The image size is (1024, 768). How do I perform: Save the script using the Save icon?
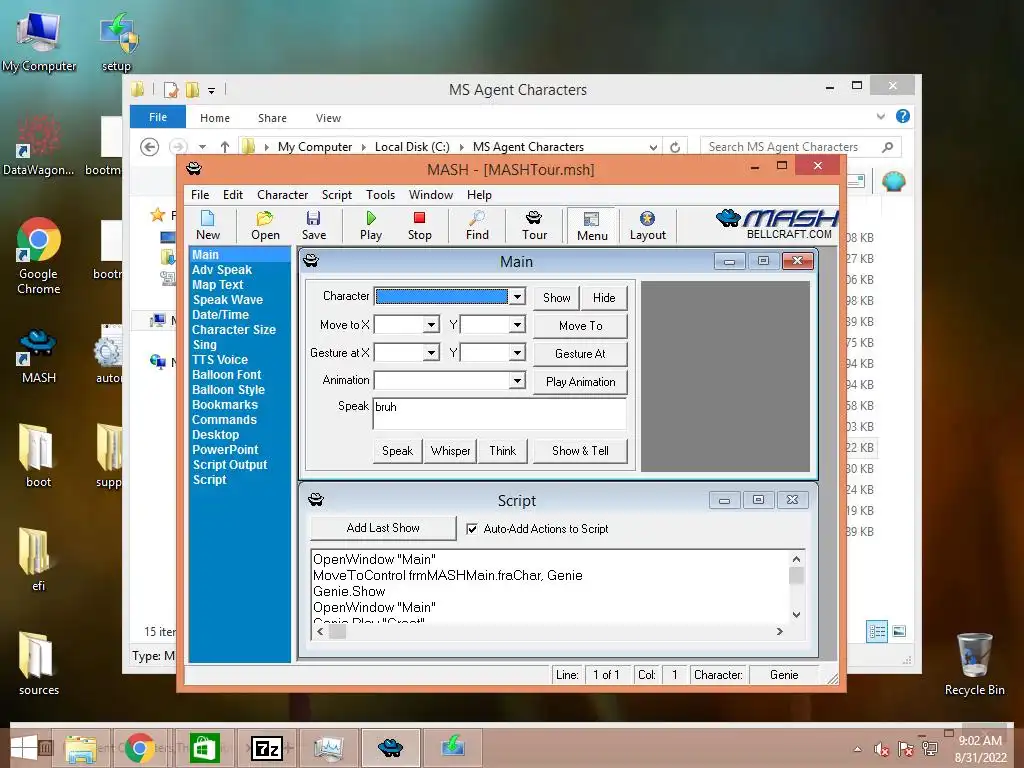pos(313,225)
